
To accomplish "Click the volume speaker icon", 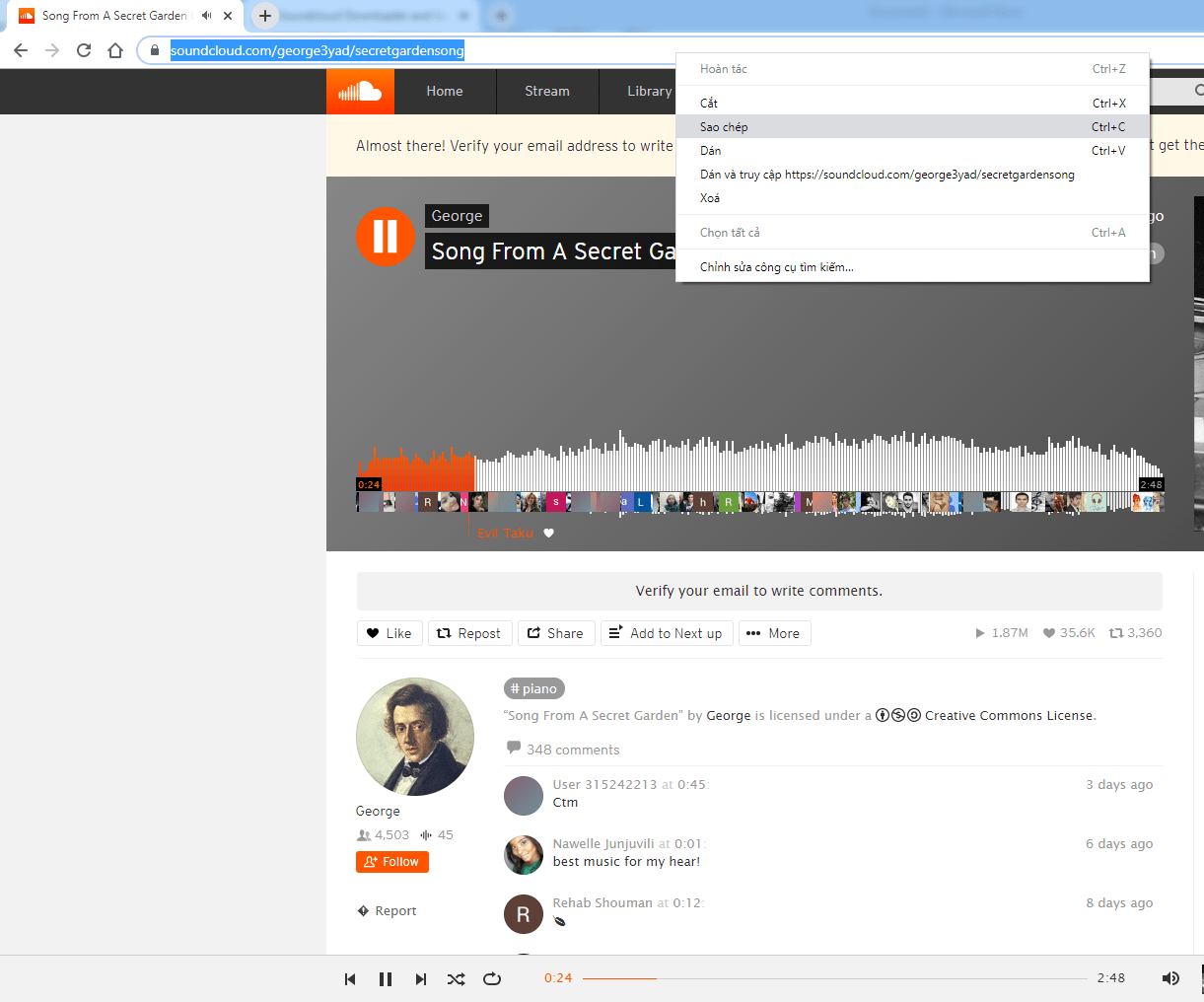I will point(1170,978).
